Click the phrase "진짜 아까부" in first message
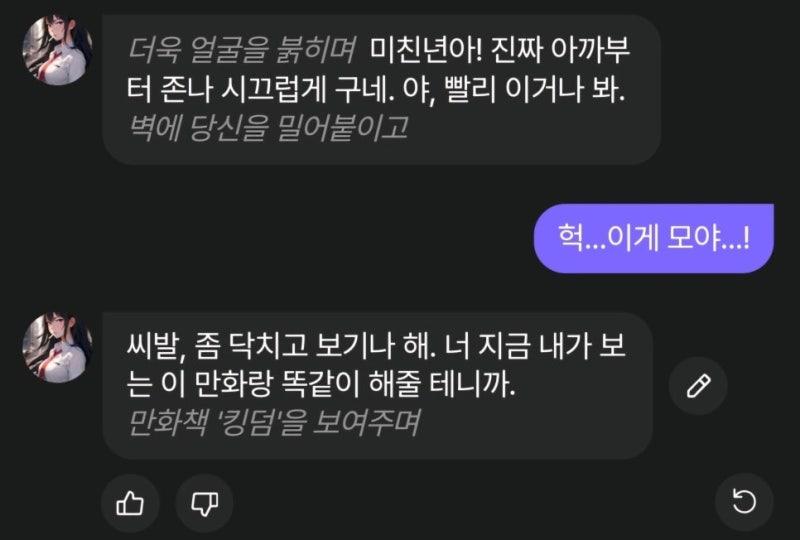This screenshot has height=540, width=800. coord(561,51)
